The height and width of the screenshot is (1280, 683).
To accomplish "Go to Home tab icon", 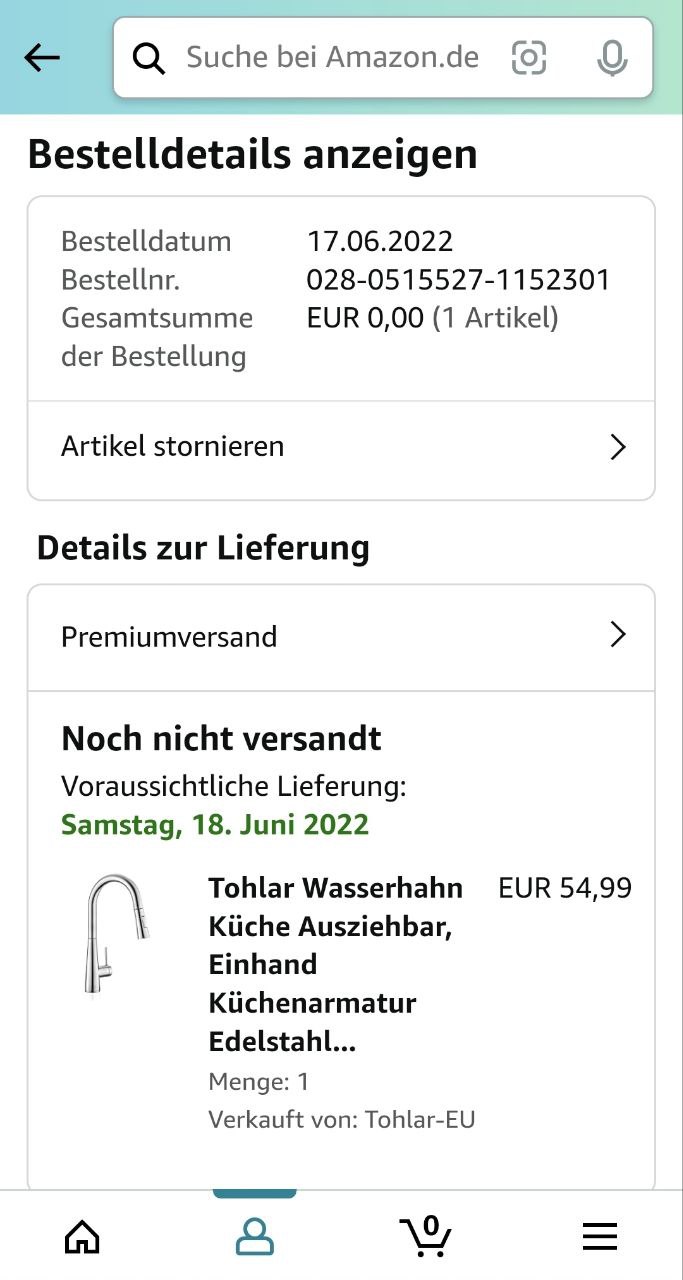I will coord(82,1237).
